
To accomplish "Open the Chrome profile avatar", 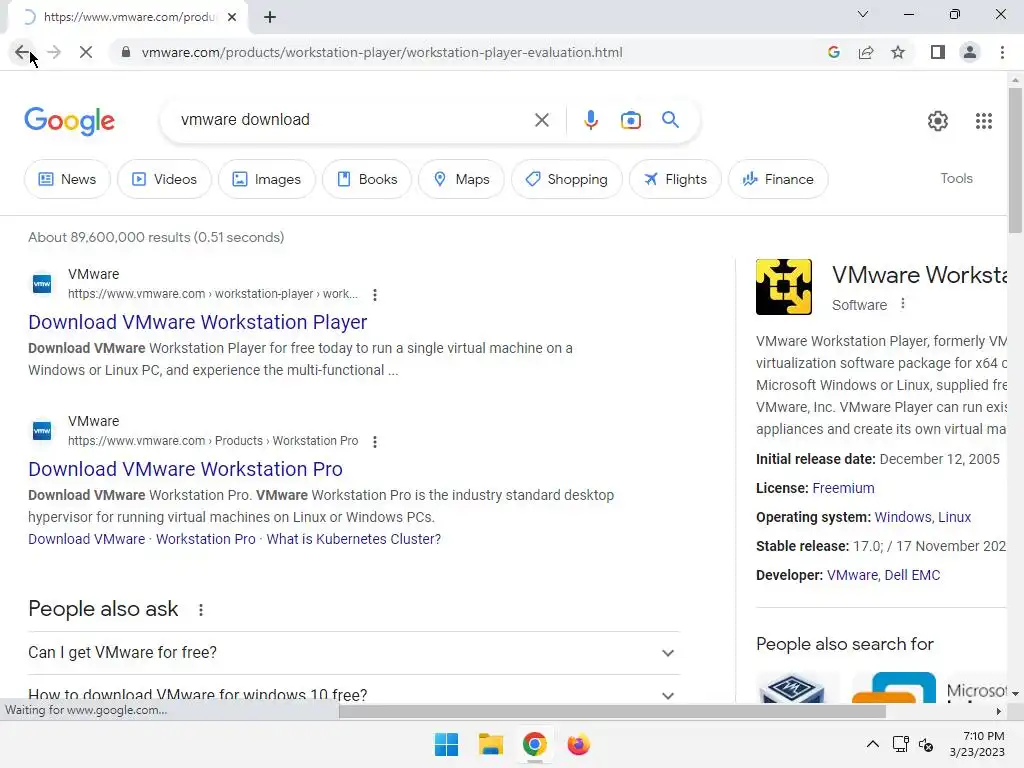I will [x=970, y=52].
